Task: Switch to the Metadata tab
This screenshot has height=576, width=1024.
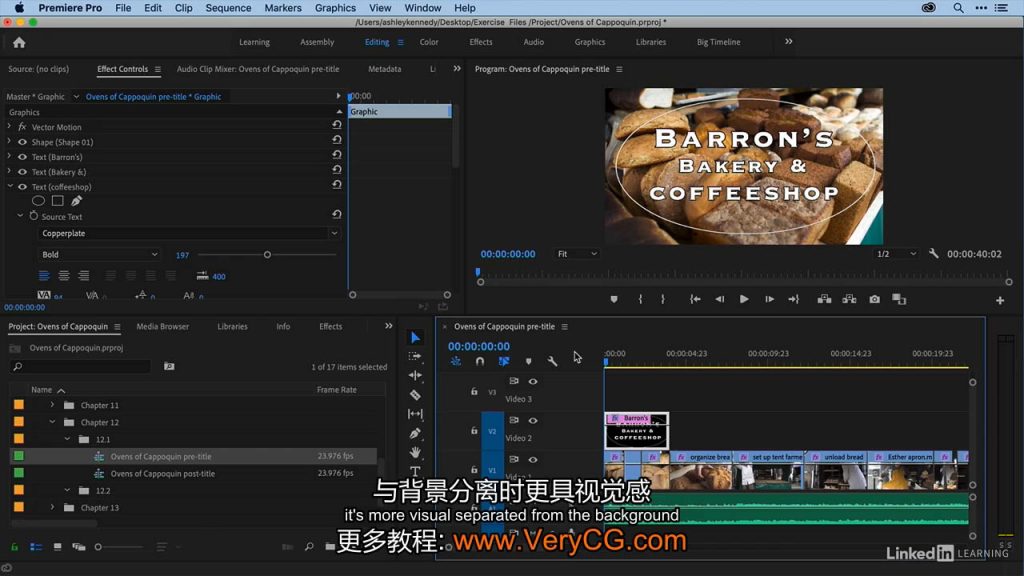Action: pos(385,69)
